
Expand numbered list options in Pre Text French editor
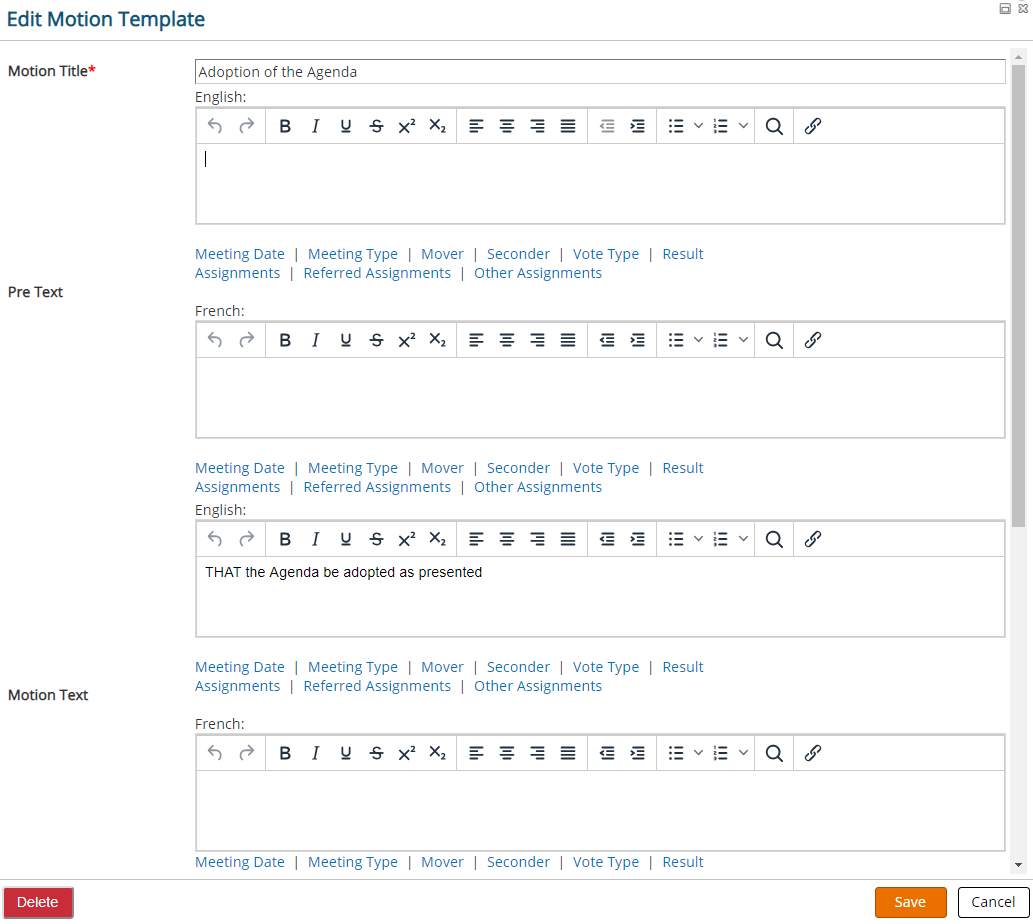[x=743, y=340]
